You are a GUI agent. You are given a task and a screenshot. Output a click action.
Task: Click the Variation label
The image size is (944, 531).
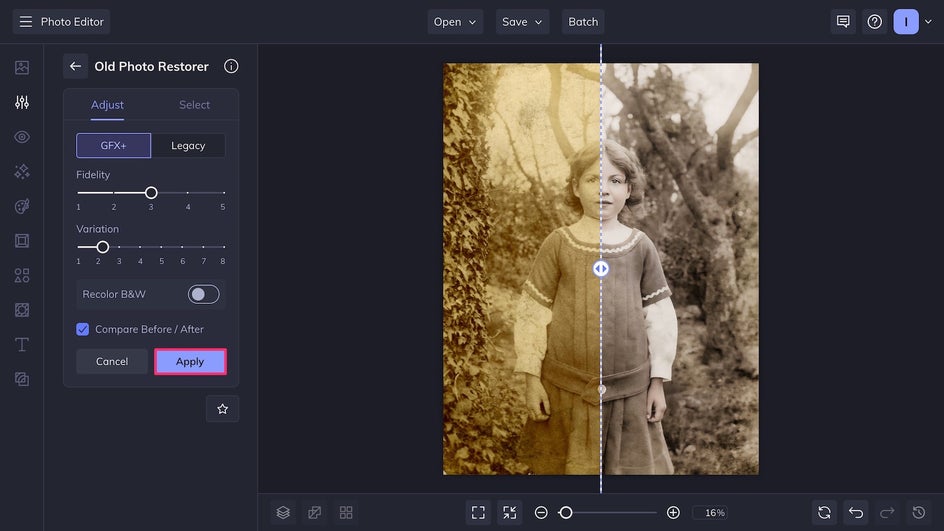[98, 229]
